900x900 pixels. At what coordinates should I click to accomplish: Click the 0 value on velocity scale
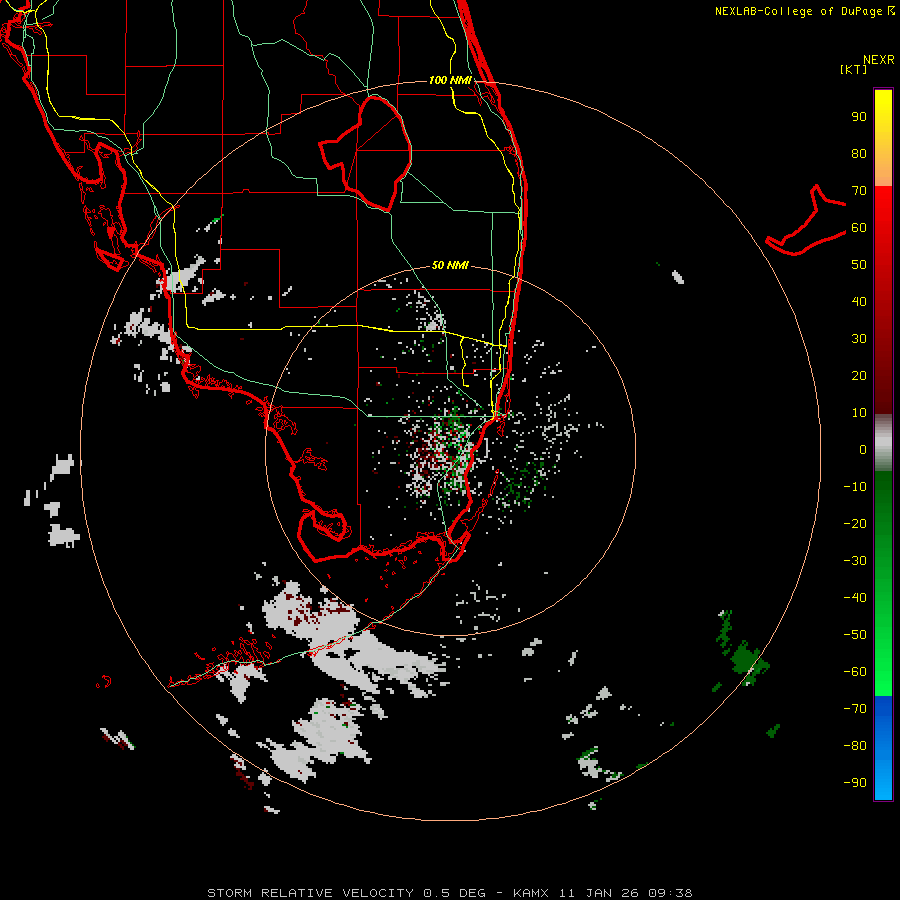(x=863, y=450)
